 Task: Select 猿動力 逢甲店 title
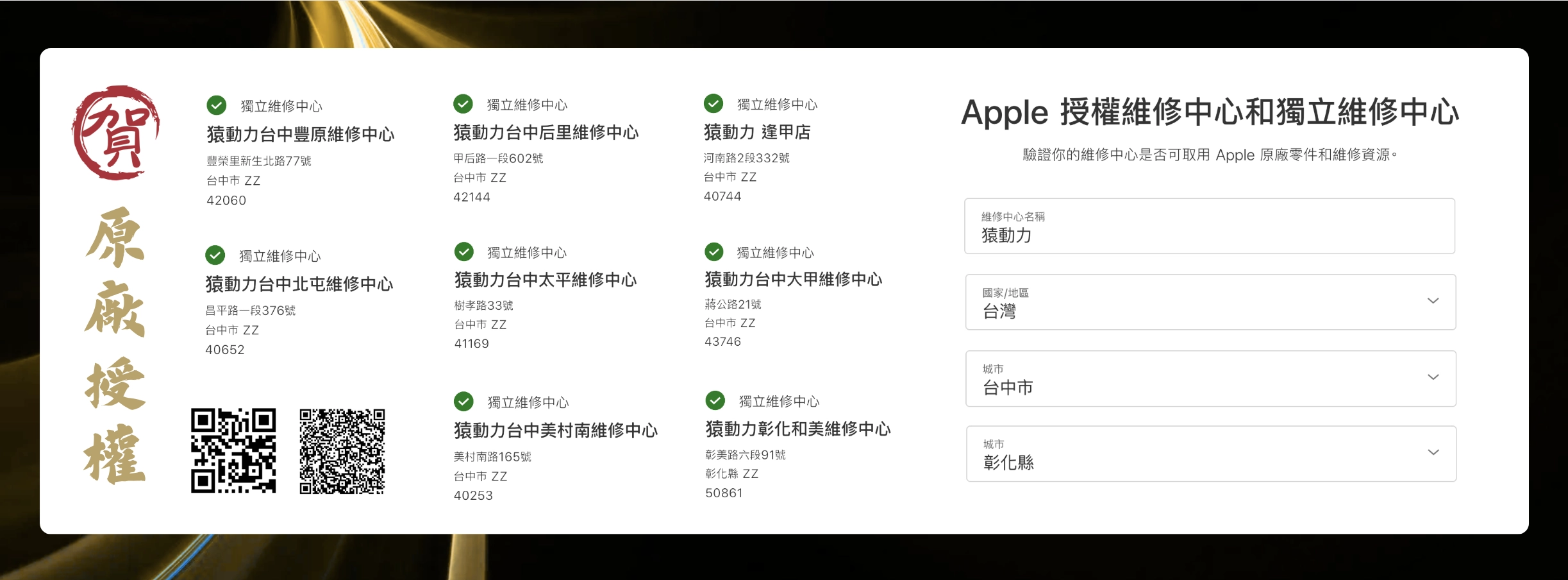(757, 132)
